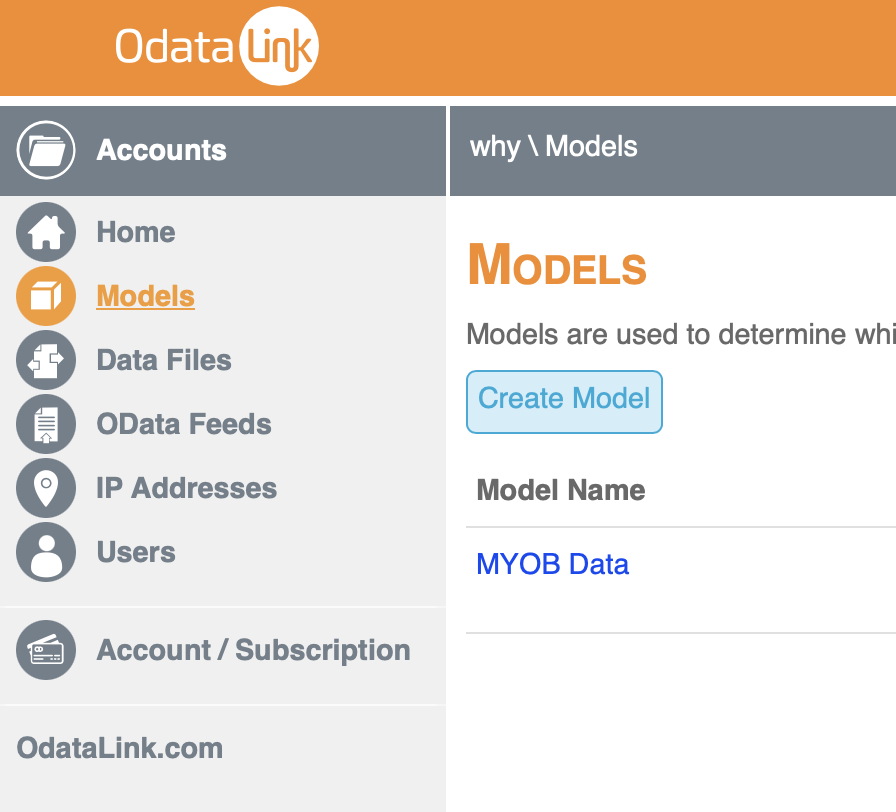Open Data Files from the sidebar

[x=164, y=360]
